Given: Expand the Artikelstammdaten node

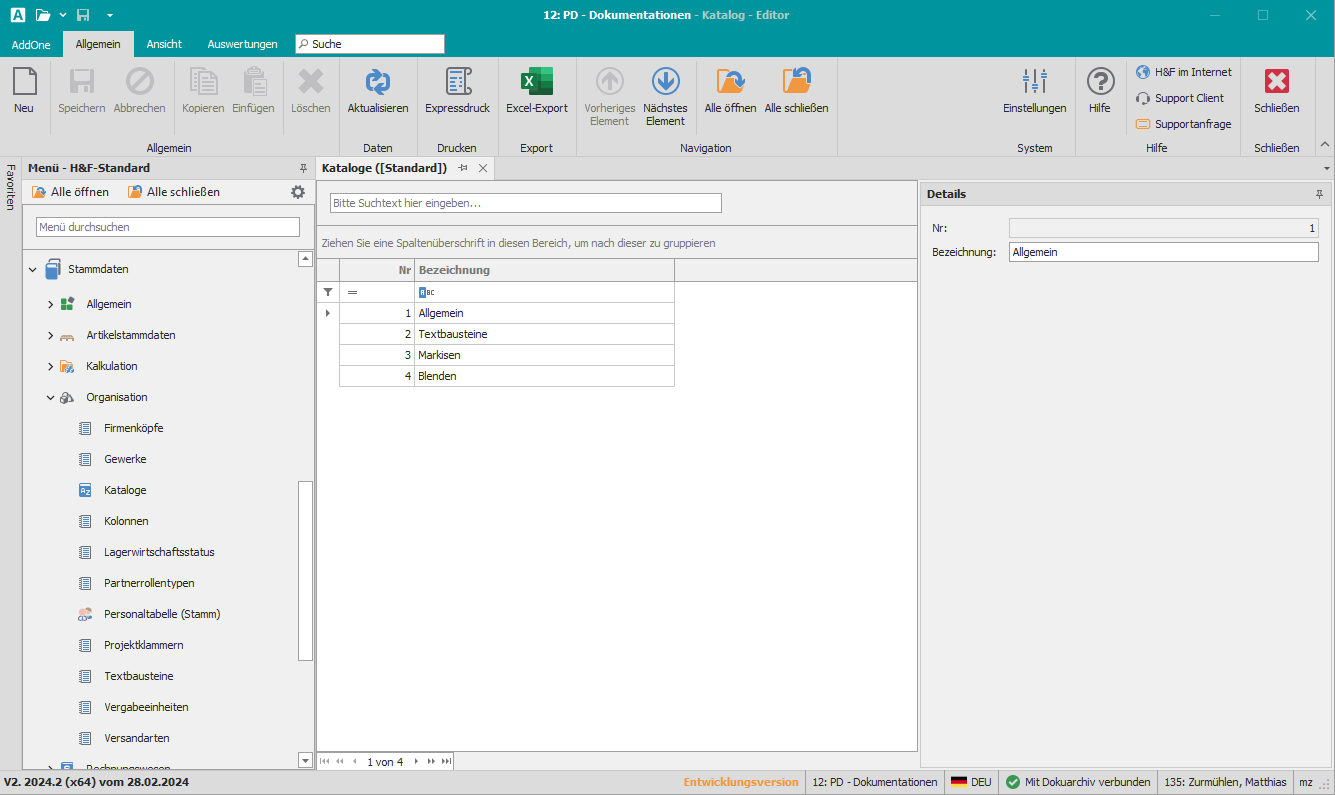Looking at the screenshot, I should click(49, 335).
